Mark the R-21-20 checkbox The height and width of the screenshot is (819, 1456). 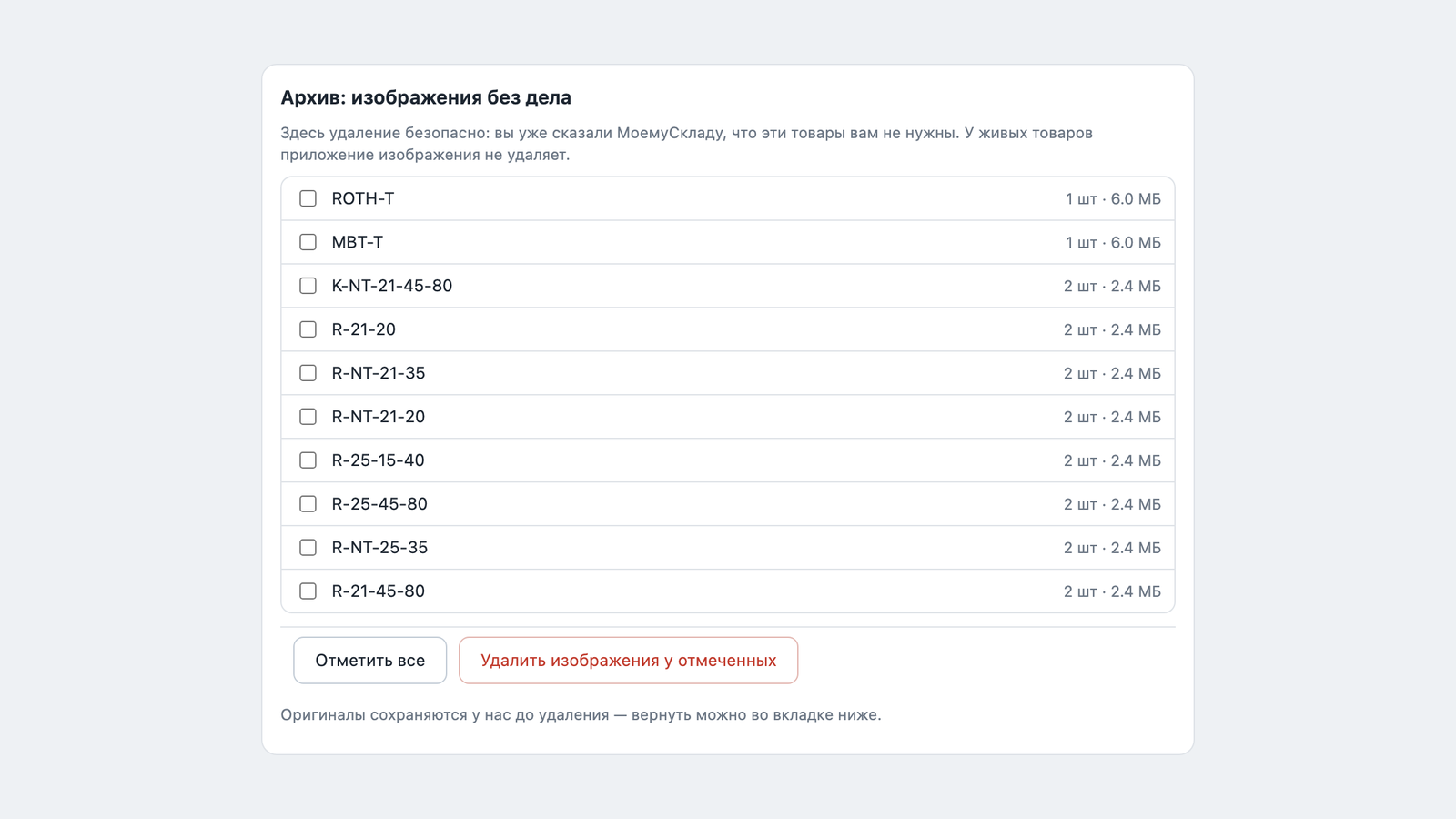pos(308,329)
